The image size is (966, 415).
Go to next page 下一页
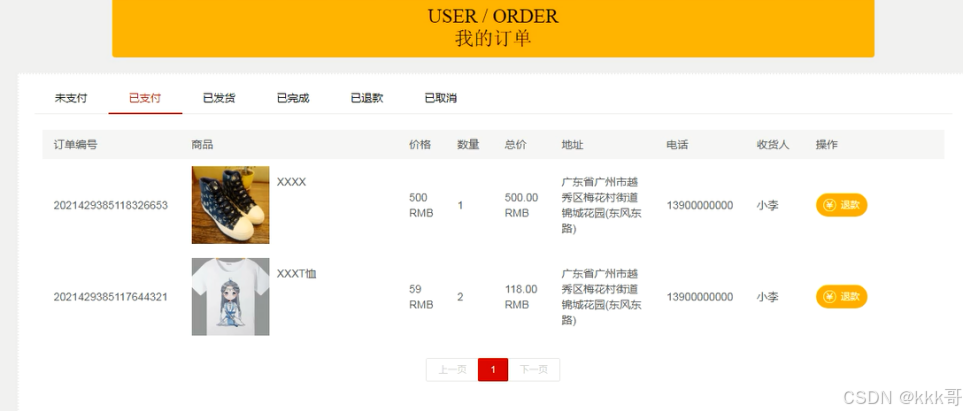[x=534, y=369]
